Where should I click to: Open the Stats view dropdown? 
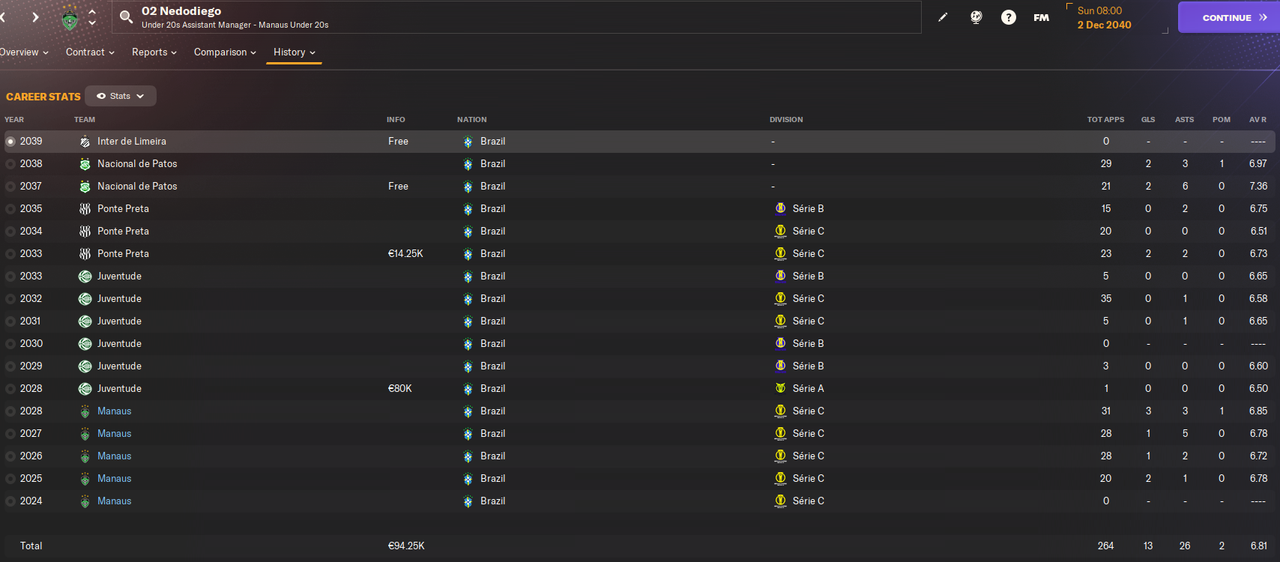click(120, 96)
